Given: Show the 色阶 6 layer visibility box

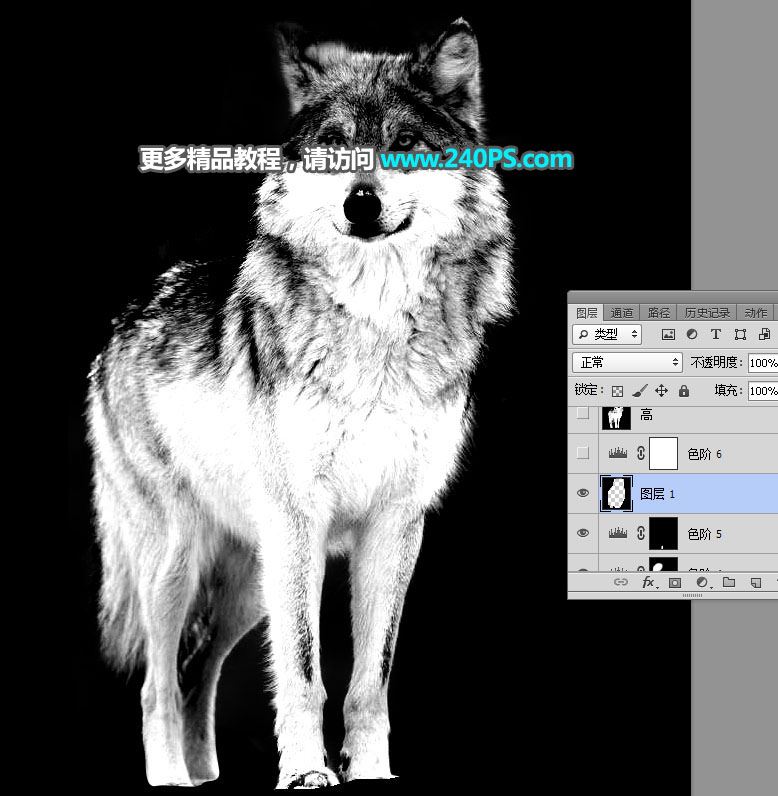Looking at the screenshot, I should [583, 453].
